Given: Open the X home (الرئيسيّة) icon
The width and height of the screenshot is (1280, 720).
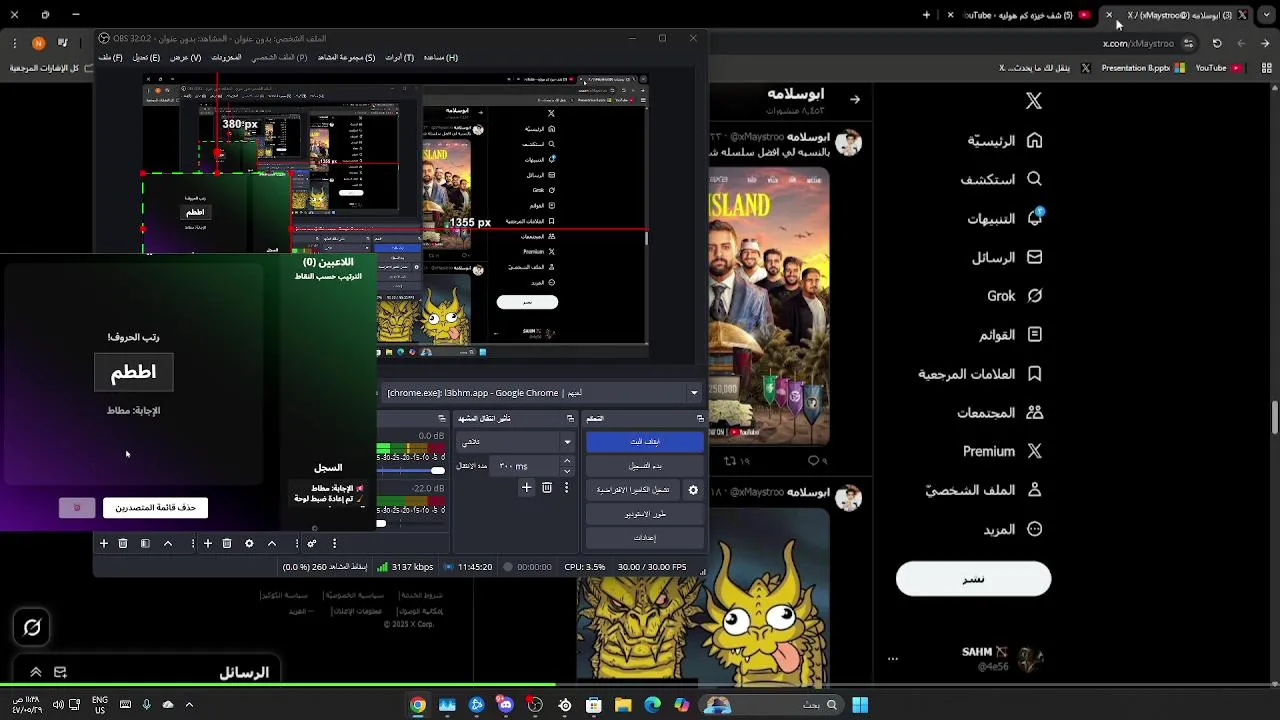Looking at the screenshot, I should click(x=1034, y=141).
